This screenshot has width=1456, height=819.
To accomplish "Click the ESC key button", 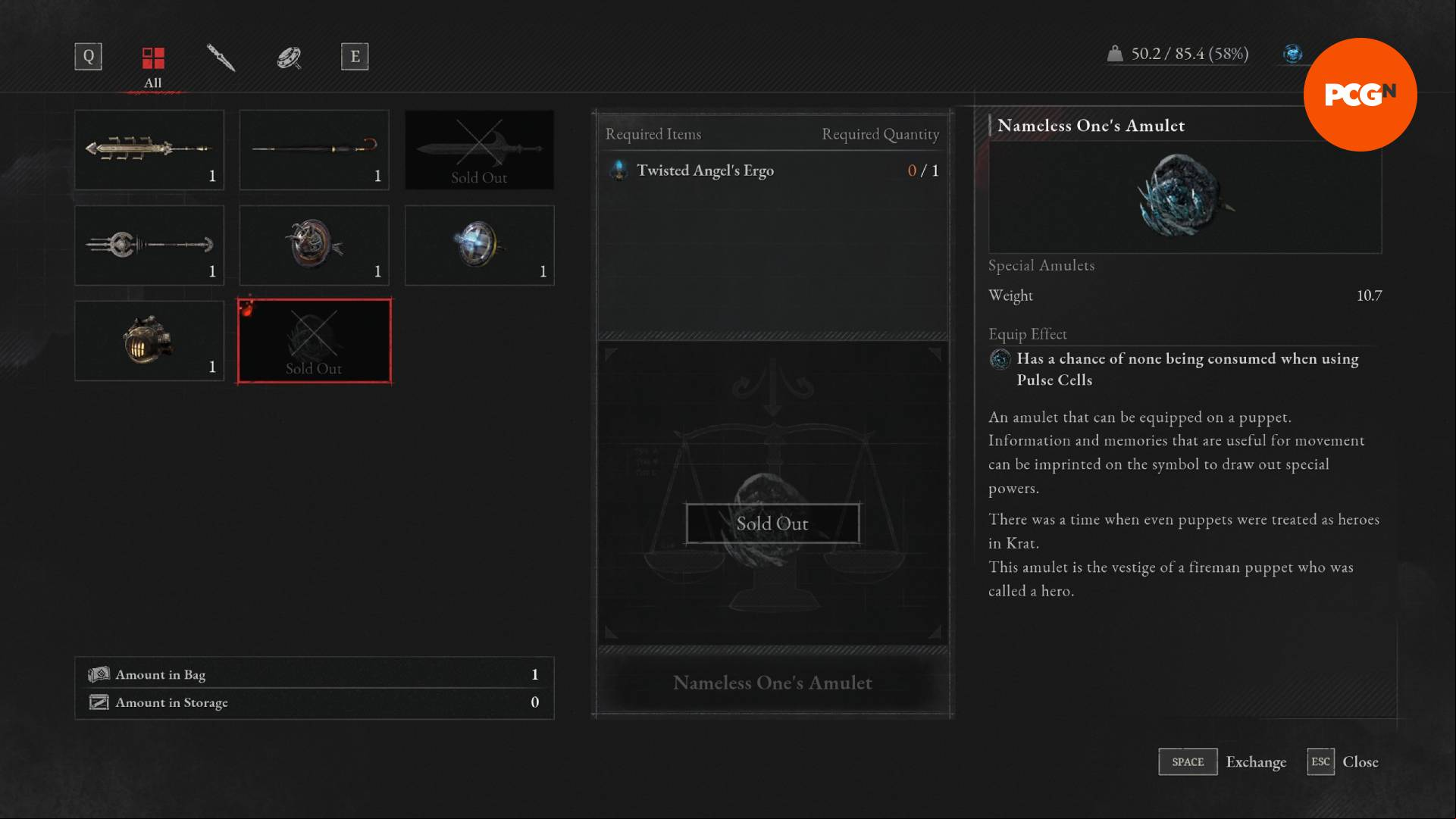I will click(1320, 761).
